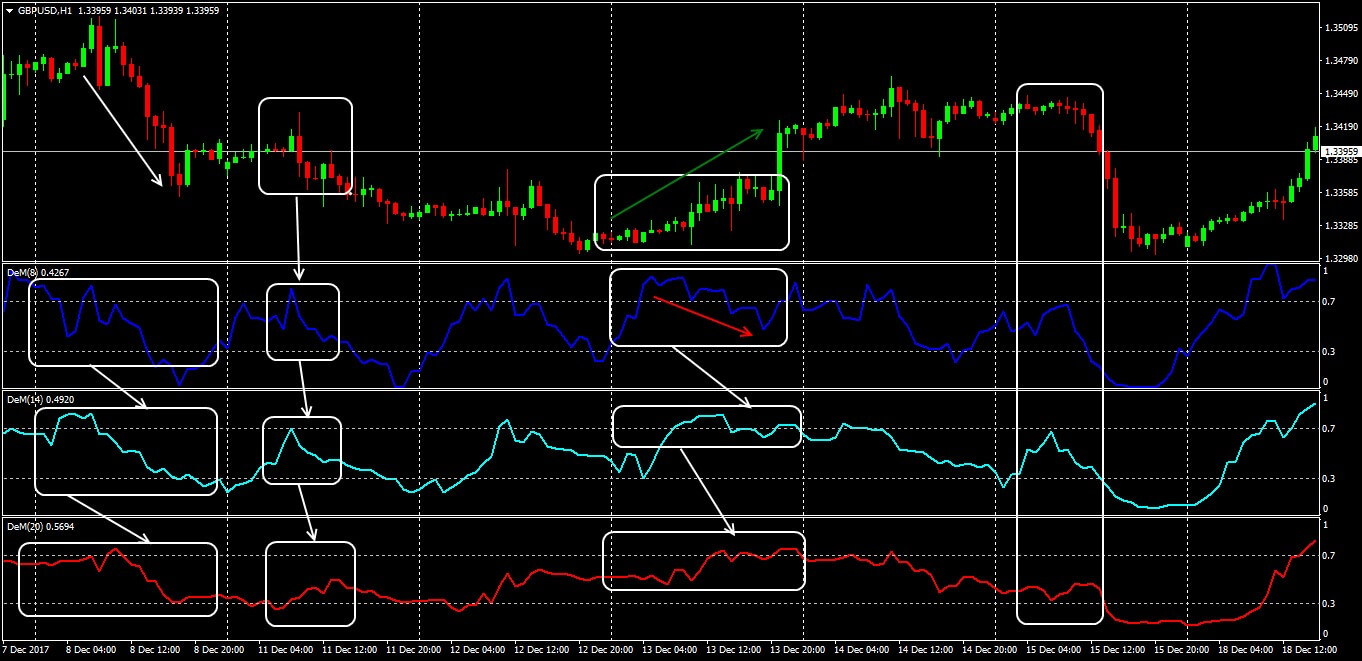Screen dimensions: 1362x661
Task: Click the 12 Dec 12:00 time label
Action: tap(542, 650)
